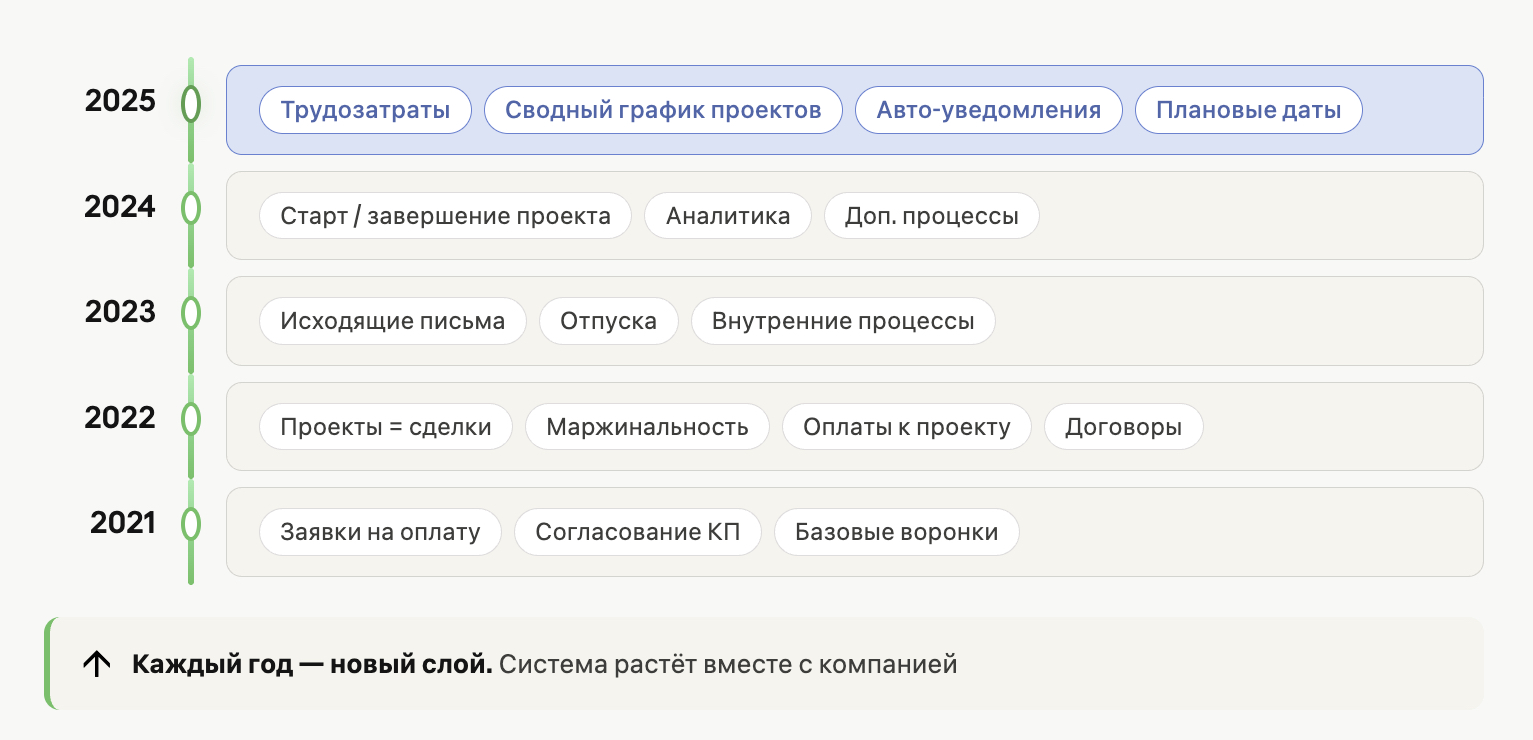Click the 2025 year label
1533x740 pixels.
pyautogui.click(x=121, y=101)
